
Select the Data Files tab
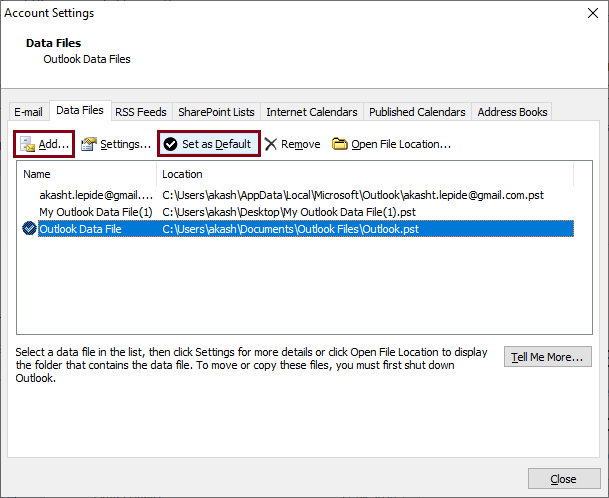click(x=80, y=111)
